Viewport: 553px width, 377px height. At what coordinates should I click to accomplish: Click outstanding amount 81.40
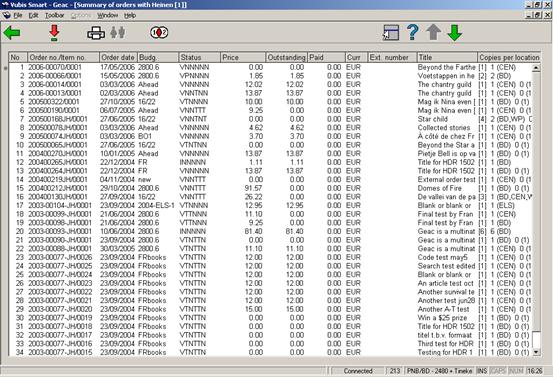coord(294,231)
